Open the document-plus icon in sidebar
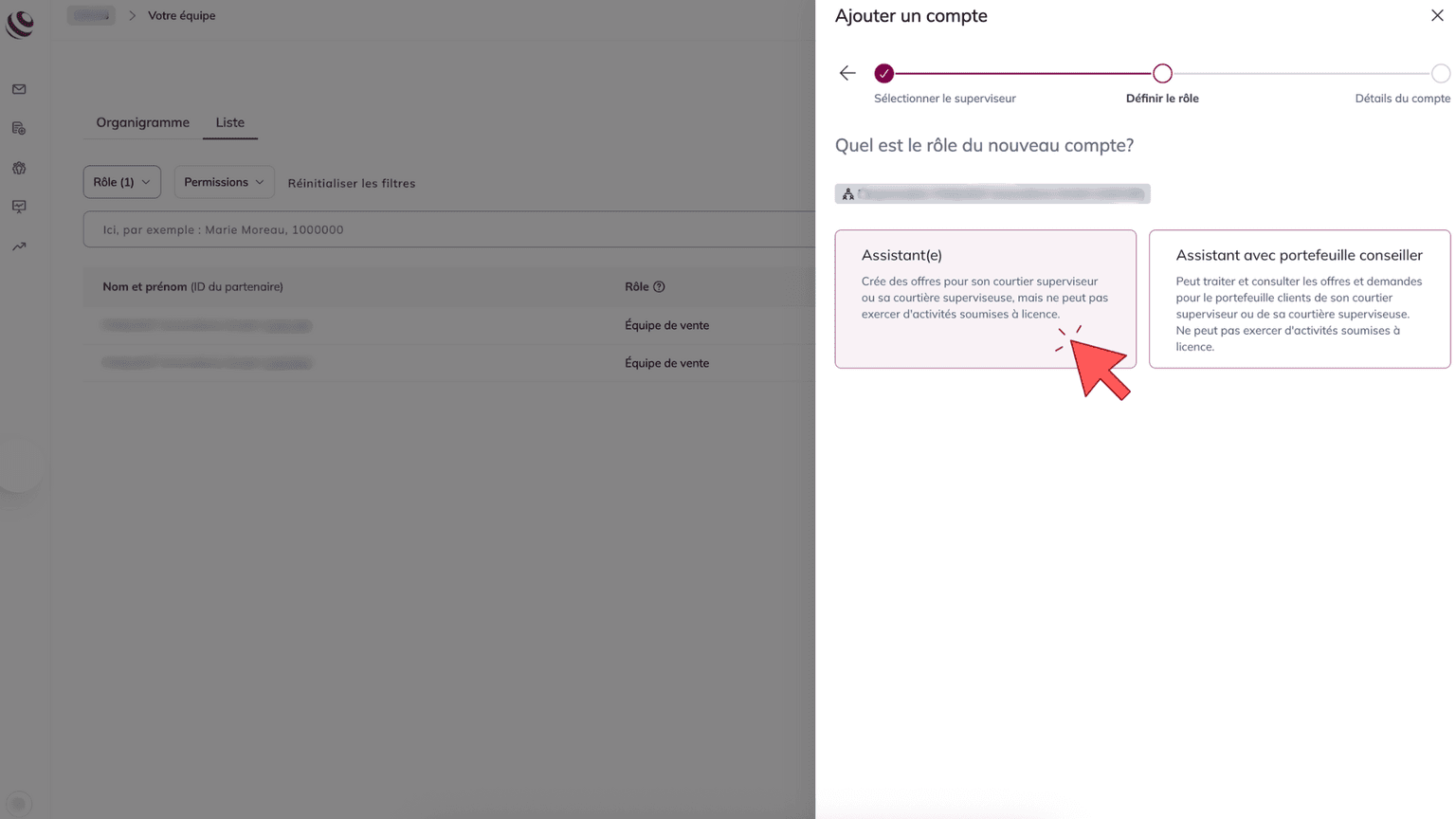Viewport: 1456px width, 819px height. point(19,128)
